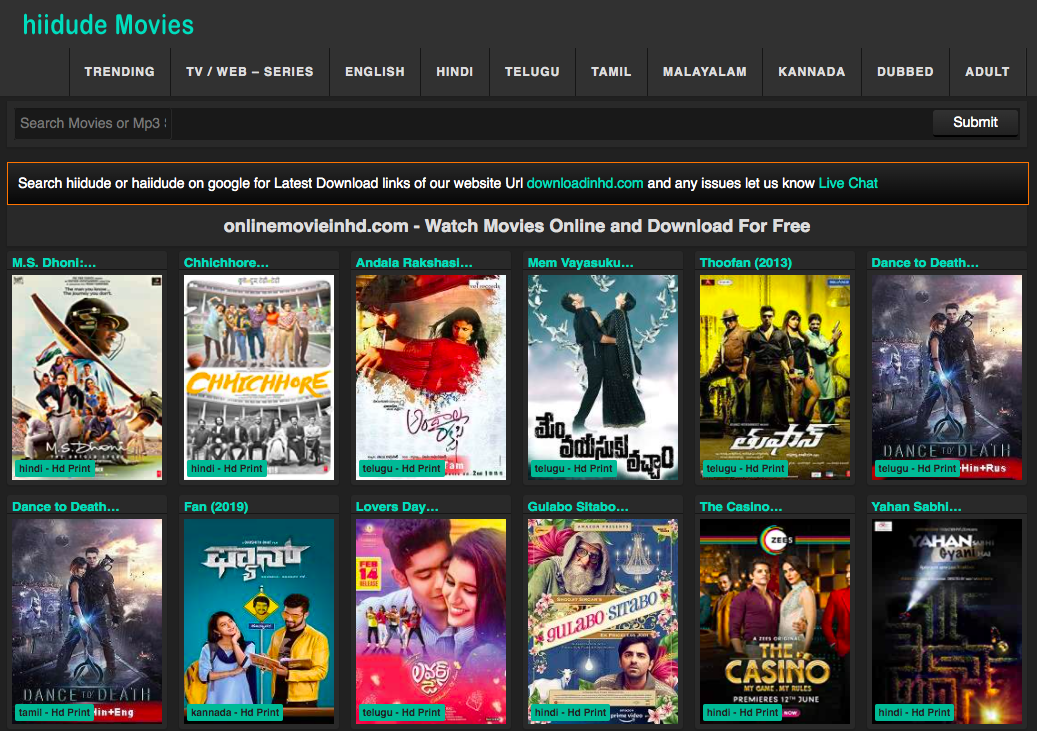Select the Telugu category in navigation
The height and width of the screenshot is (731, 1037).
[x=532, y=72]
